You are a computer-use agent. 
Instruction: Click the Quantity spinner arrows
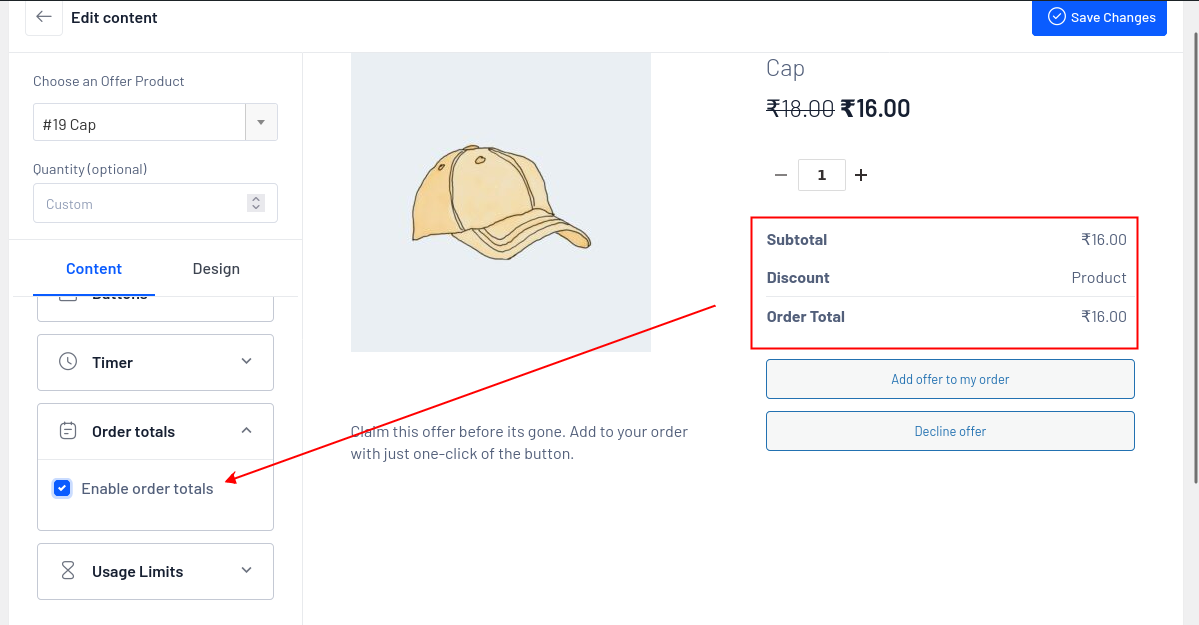256,203
